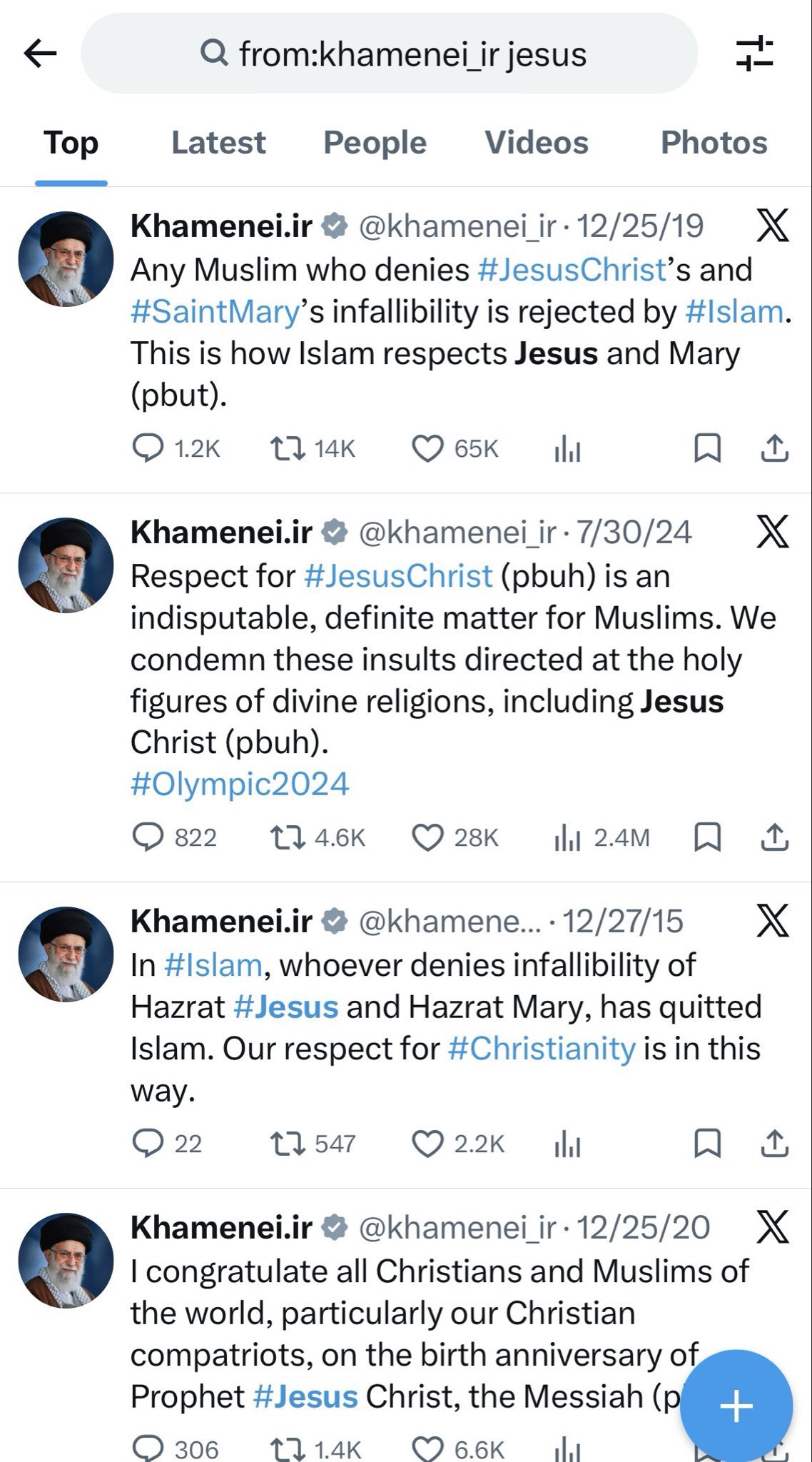This screenshot has width=812, height=1462.
Task: Tap the back arrow icon
Action: tap(40, 54)
